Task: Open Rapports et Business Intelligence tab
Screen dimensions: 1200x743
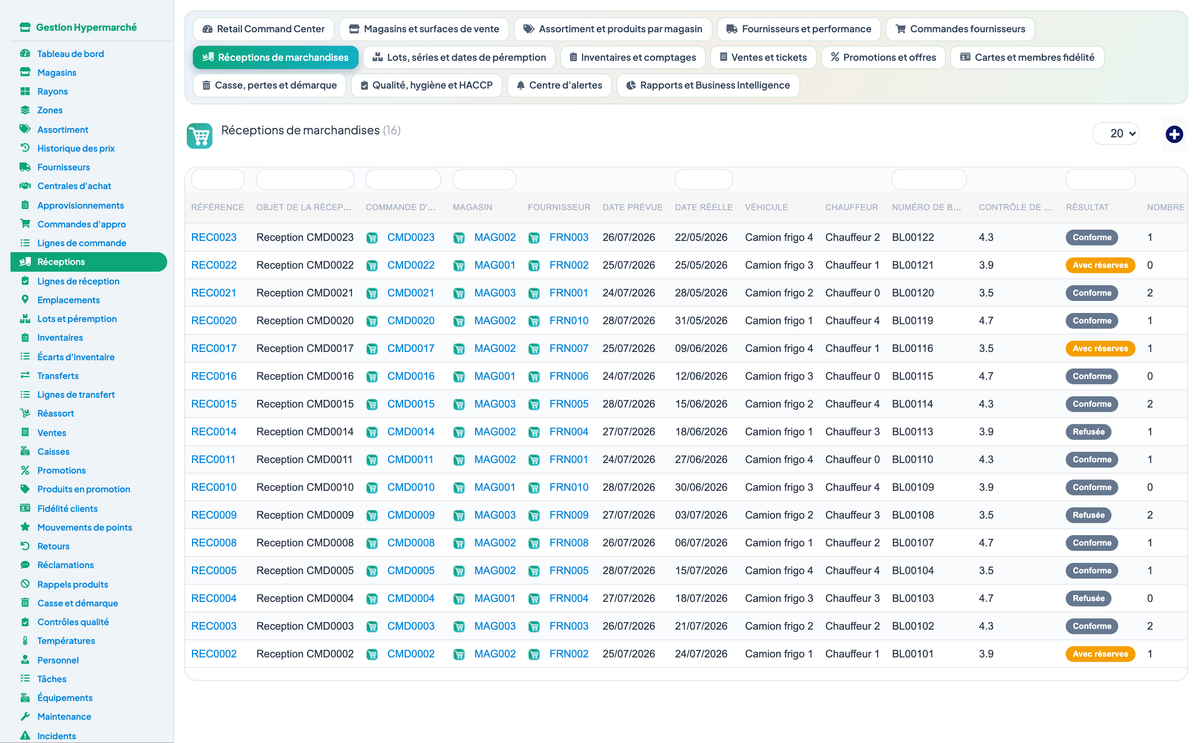Action: point(708,85)
